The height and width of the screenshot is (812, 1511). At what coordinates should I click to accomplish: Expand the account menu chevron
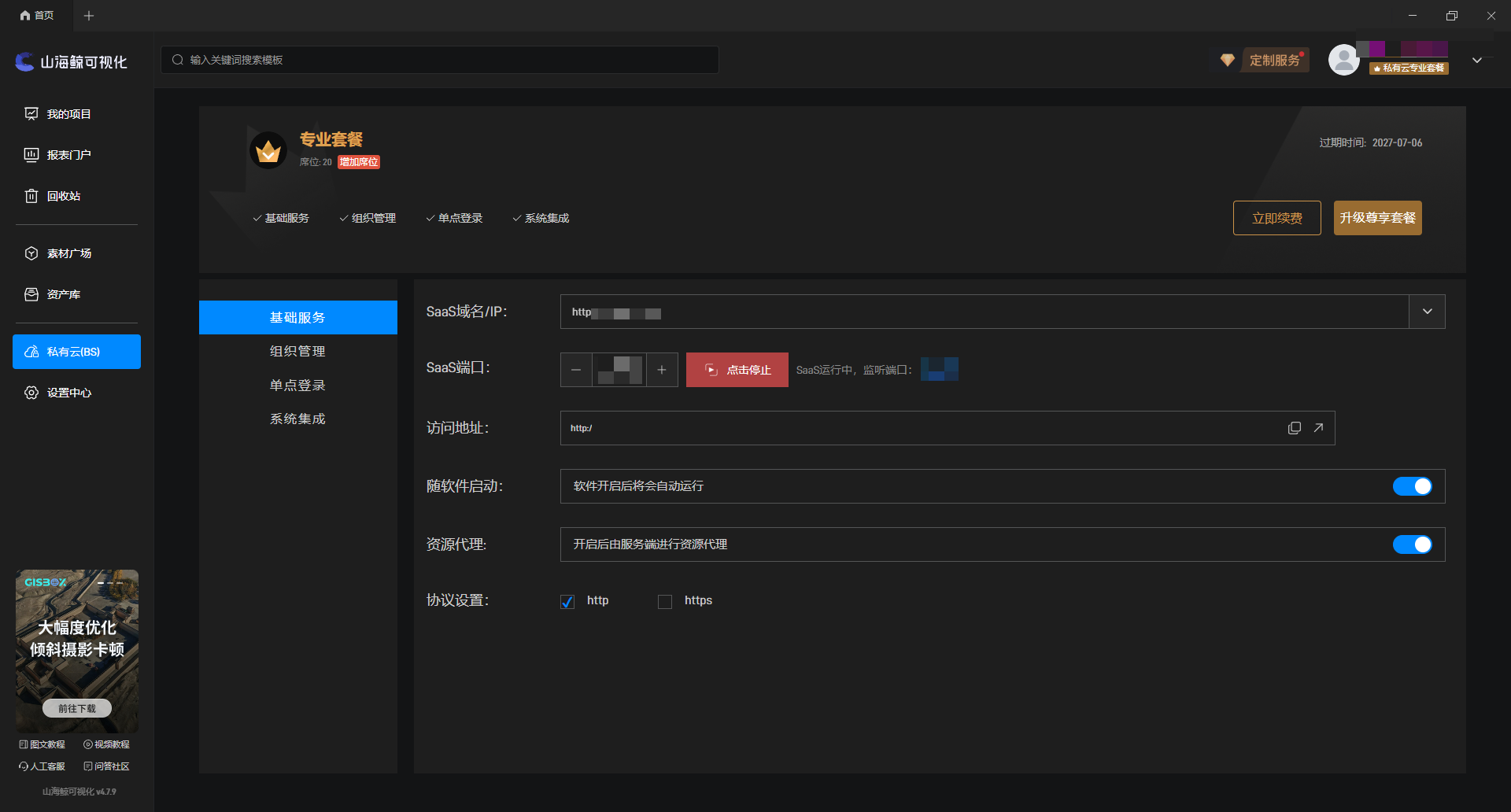(x=1477, y=61)
